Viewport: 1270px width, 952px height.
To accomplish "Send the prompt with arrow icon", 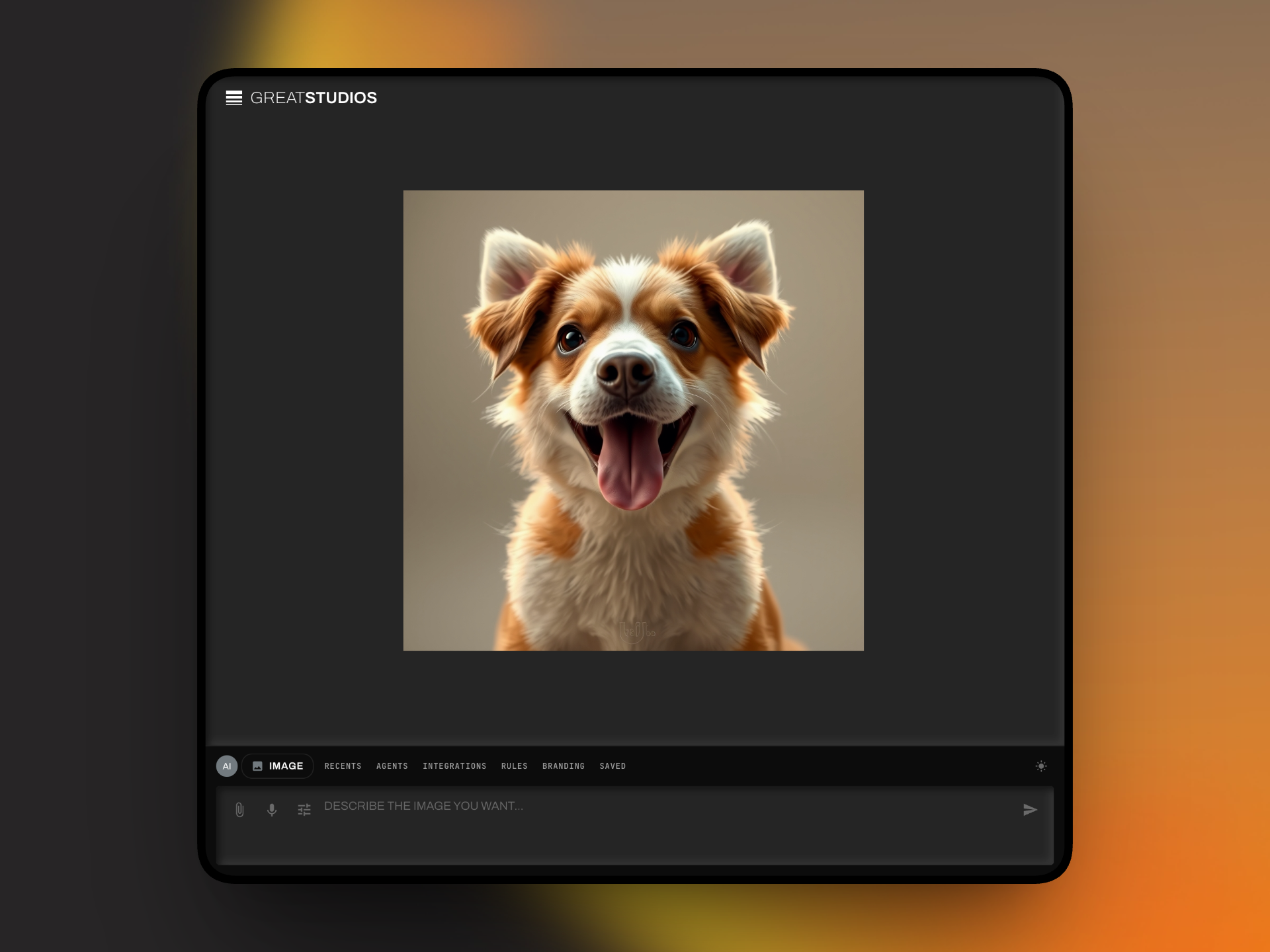I will 1030,810.
